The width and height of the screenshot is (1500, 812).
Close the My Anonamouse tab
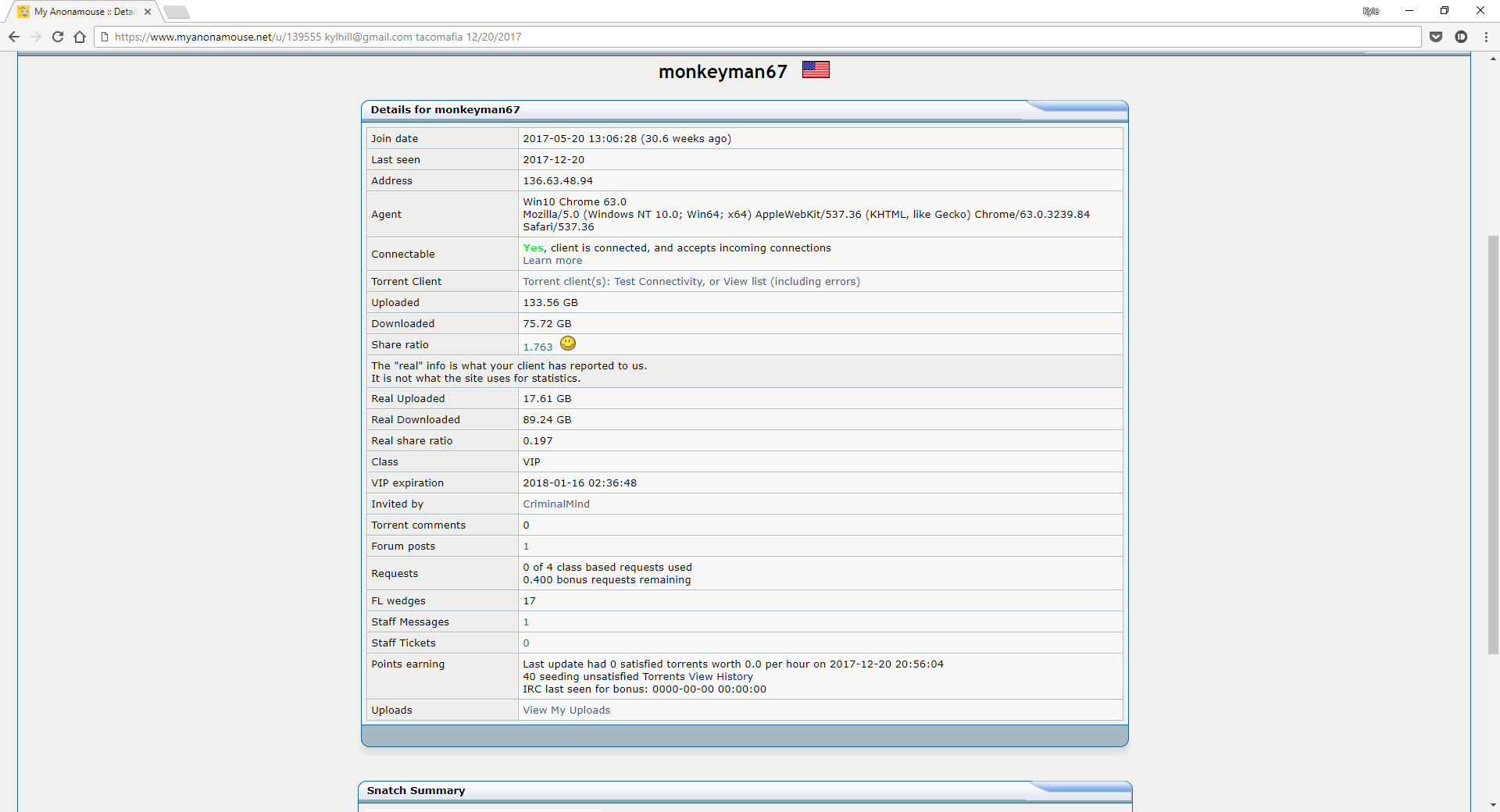coord(148,12)
